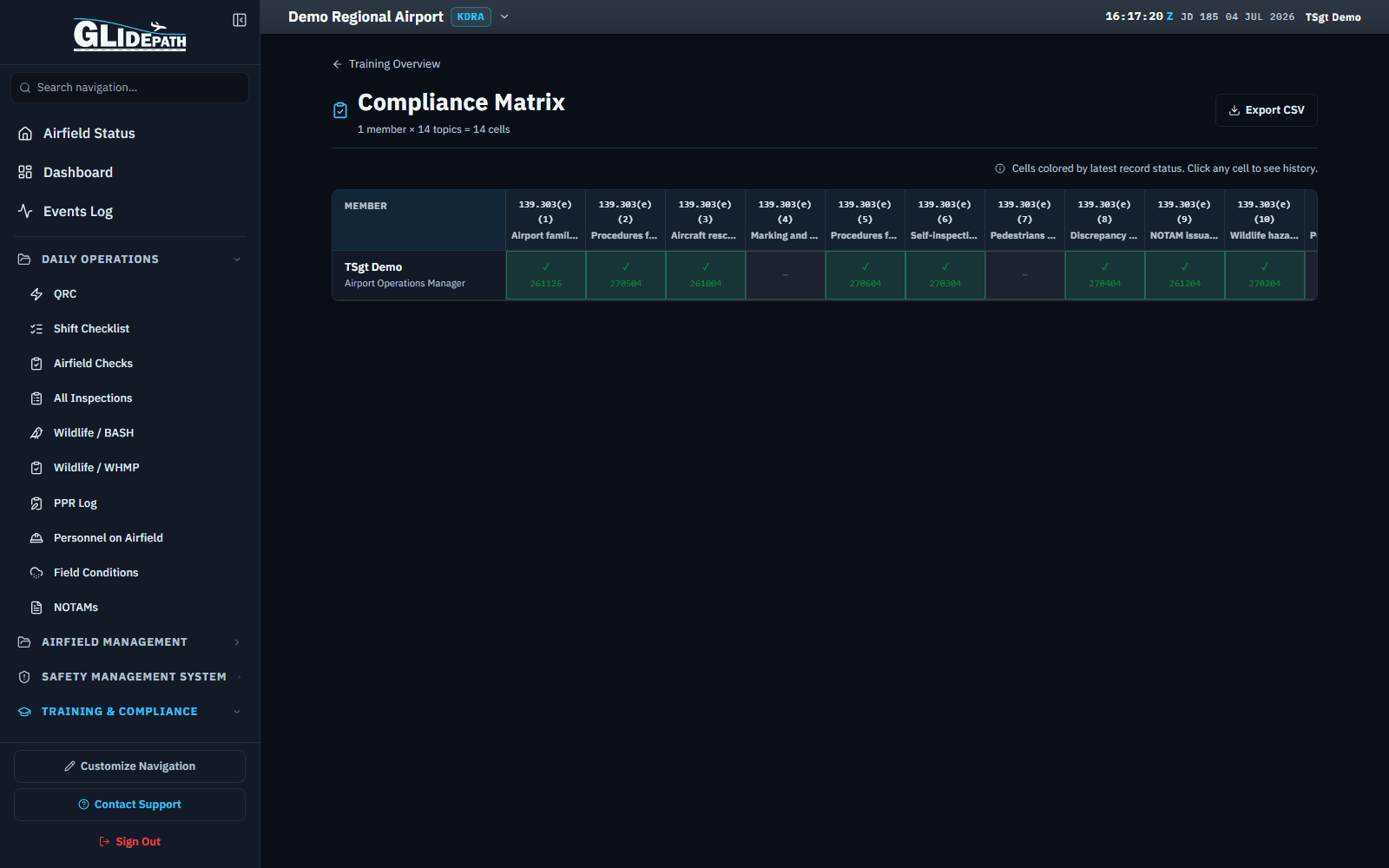Image resolution: width=1389 pixels, height=868 pixels.
Task: Click the search magnifier icon
Action: tap(25, 88)
